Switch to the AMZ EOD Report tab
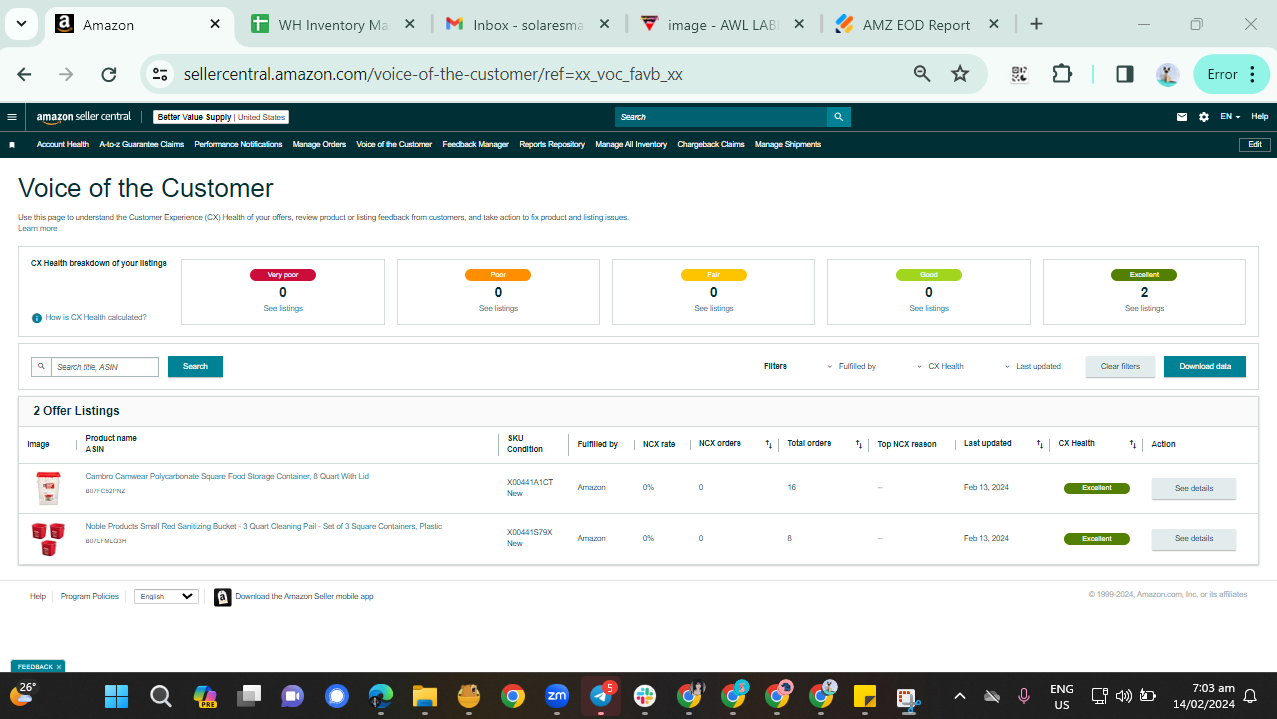This screenshot has height=719, width=1277. [x=915, y=25]
